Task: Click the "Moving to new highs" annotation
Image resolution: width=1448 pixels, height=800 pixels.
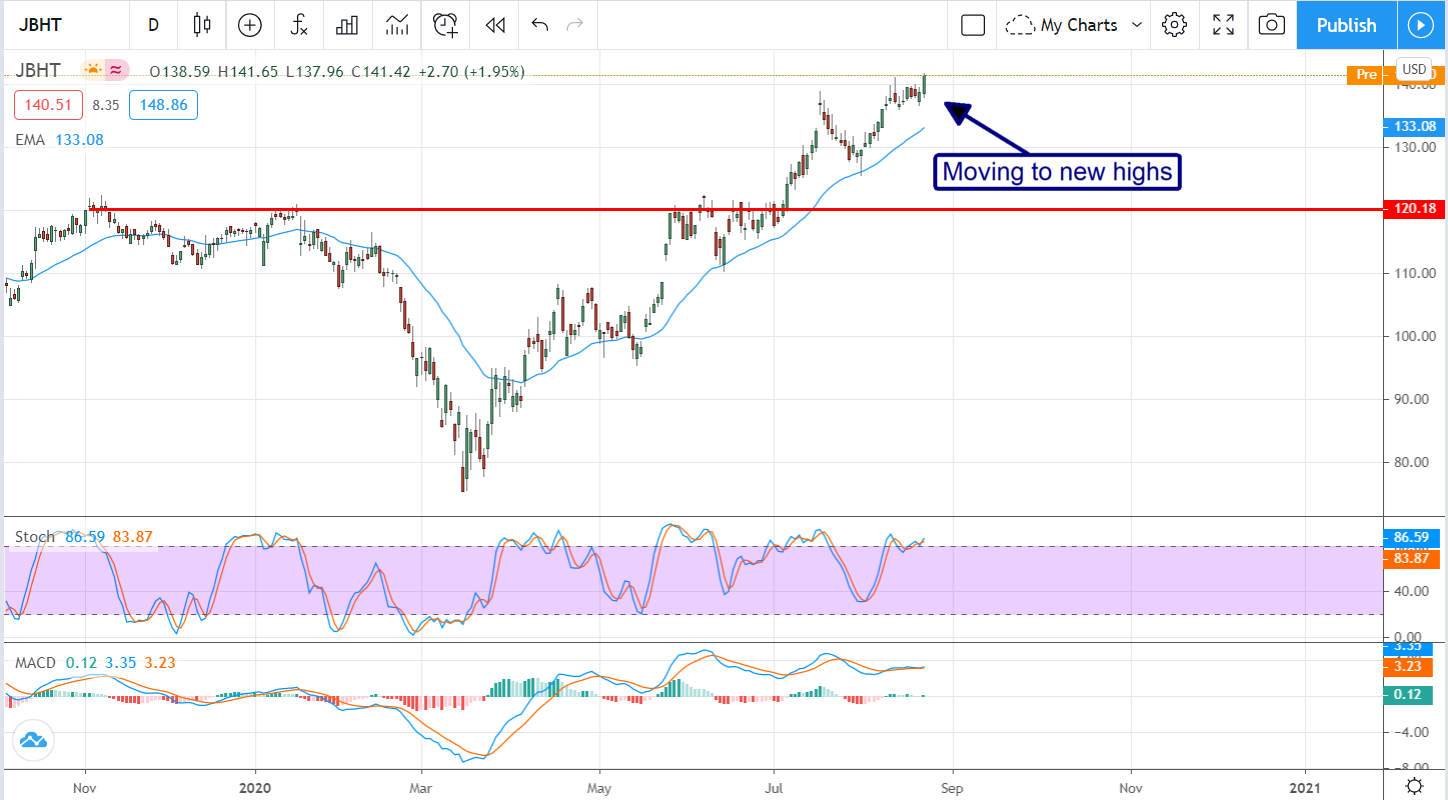Action: pos(1057,172)
